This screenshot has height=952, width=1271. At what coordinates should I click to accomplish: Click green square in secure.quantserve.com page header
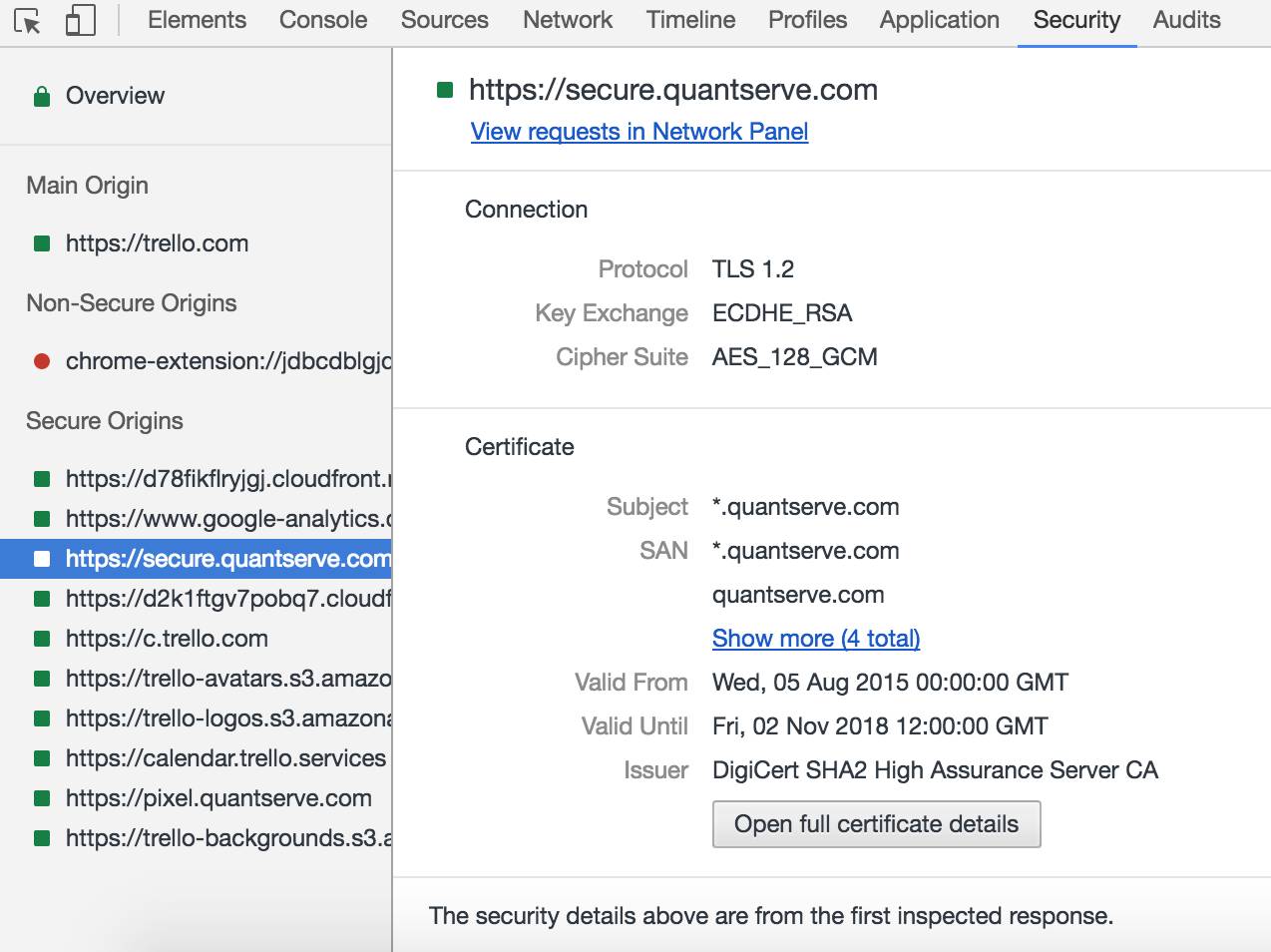tap(446, 91)
